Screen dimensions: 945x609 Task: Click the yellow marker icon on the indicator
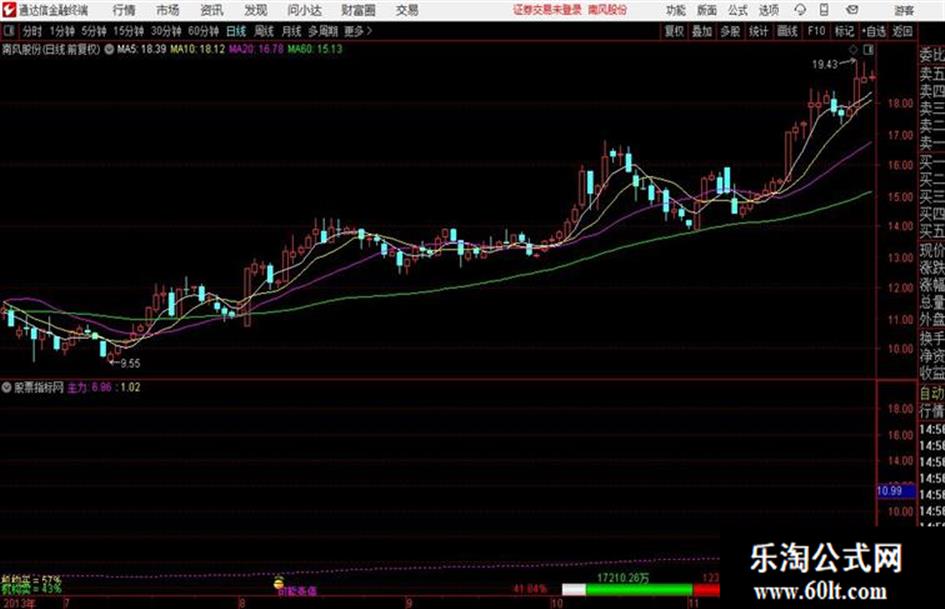(x=278, y=583)
